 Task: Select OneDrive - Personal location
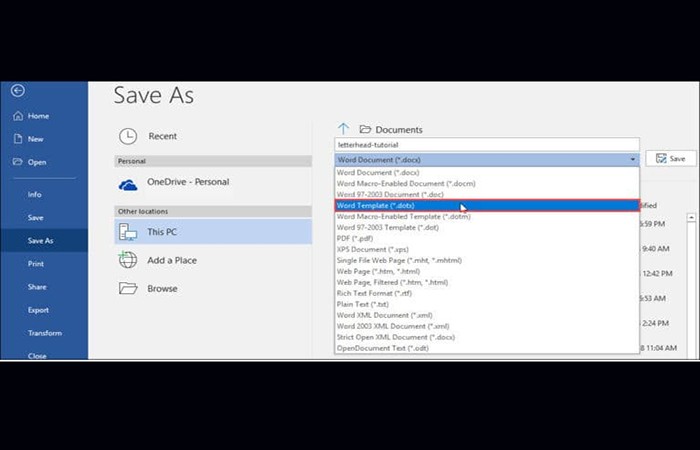point(213,184)
